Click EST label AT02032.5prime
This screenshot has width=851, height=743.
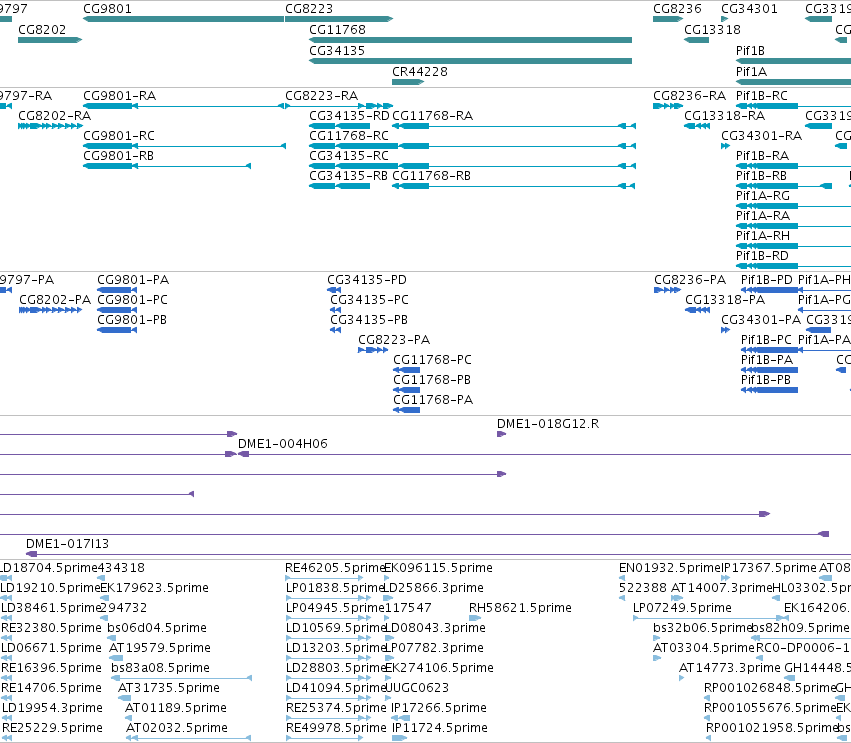point(177,728)
